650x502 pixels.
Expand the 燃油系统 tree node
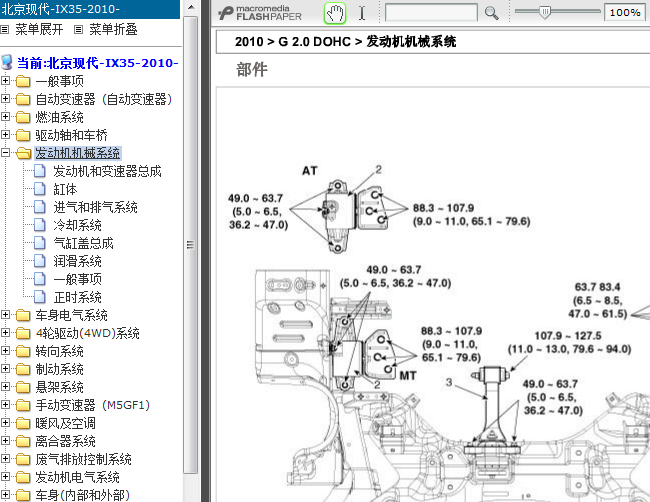coord(5,116)
